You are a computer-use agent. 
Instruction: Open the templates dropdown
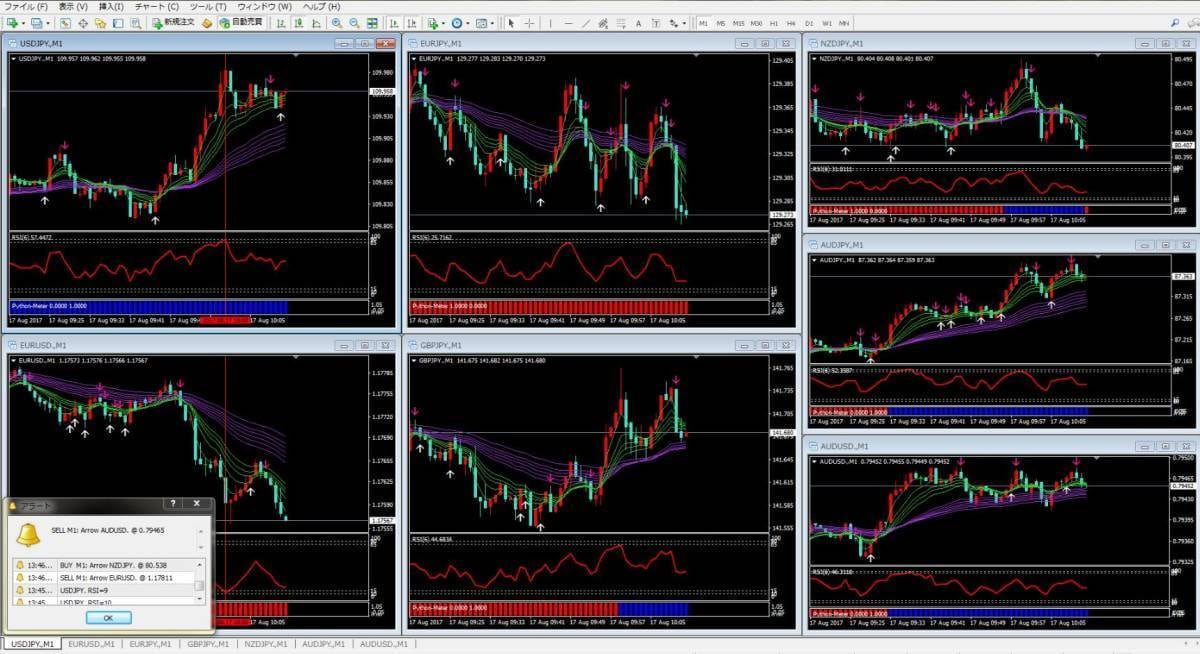pos(486,23)
